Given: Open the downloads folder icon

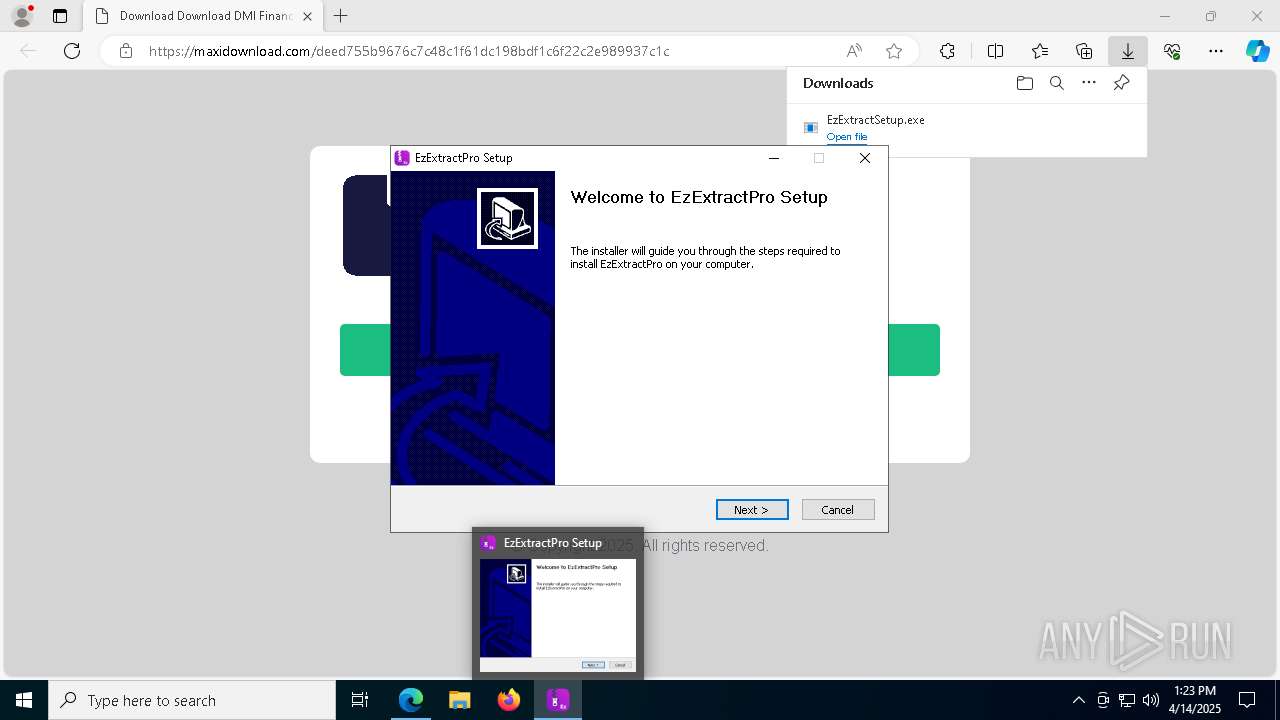Looking at the screenshot, I should 1024,83.
